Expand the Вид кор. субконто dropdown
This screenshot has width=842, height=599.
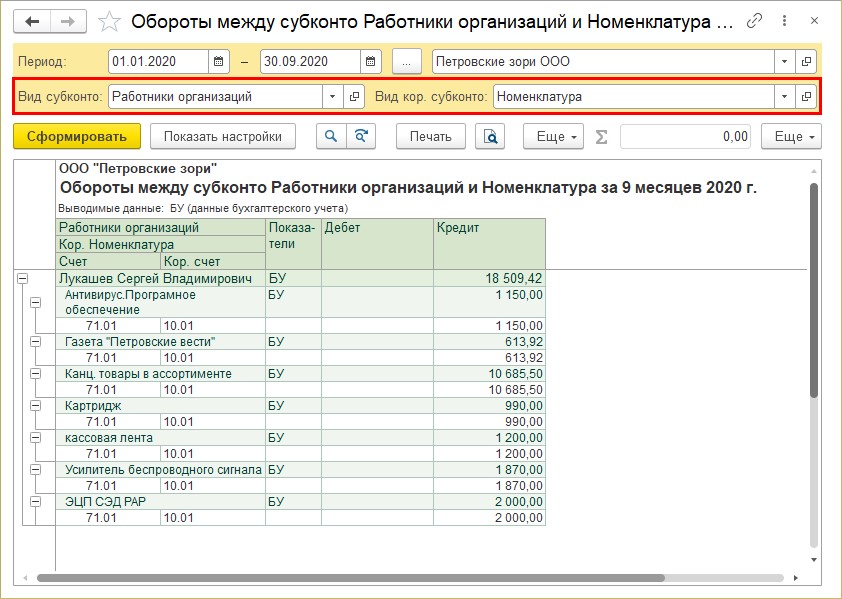tap(783, 97)
